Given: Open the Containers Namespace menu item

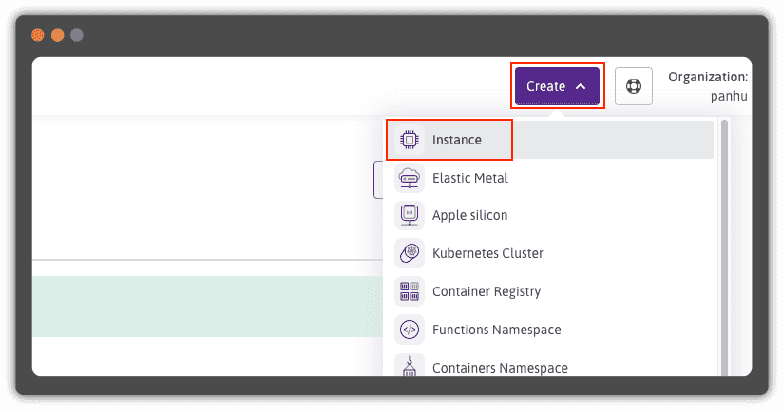Looking at the screenshot, I should click(x=499, y=367).
